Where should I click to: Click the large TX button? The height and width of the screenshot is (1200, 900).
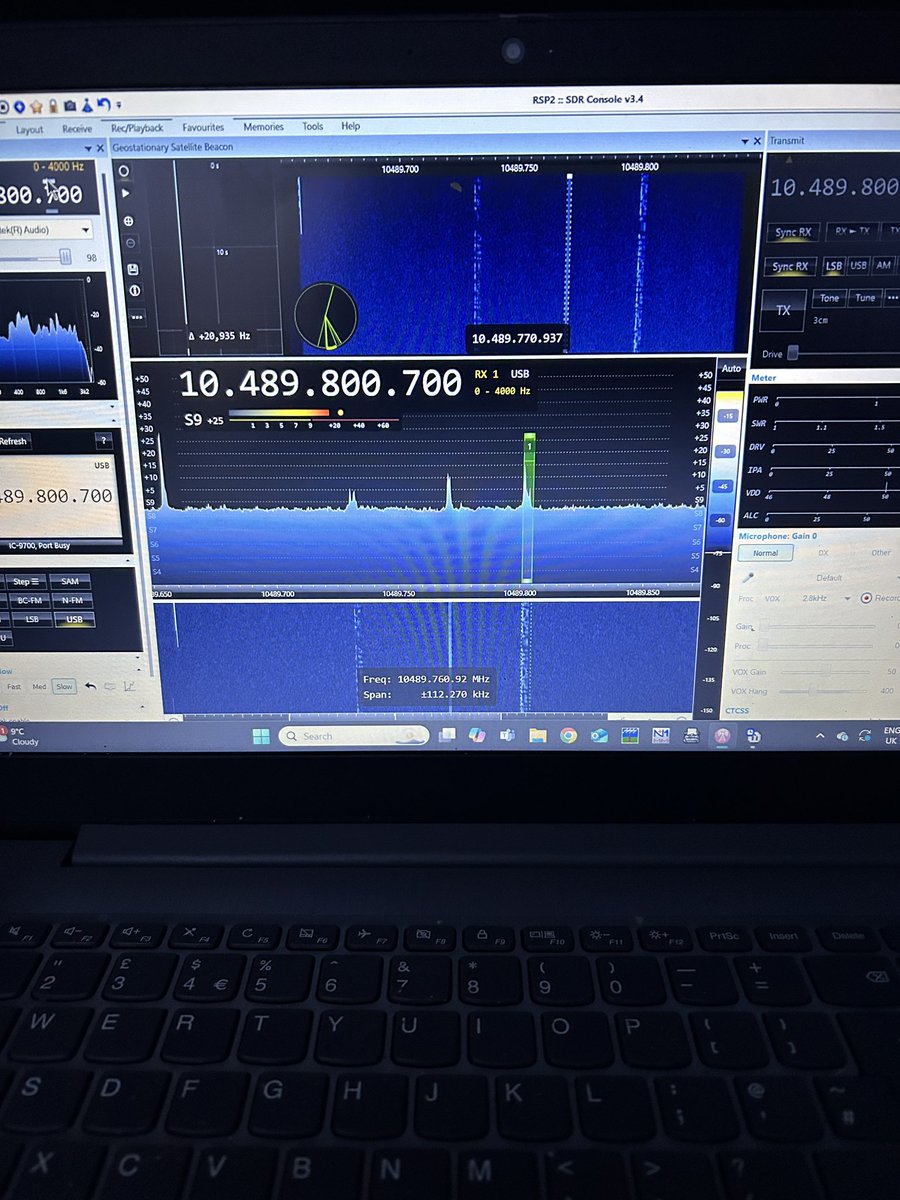[x=783, y=310]
